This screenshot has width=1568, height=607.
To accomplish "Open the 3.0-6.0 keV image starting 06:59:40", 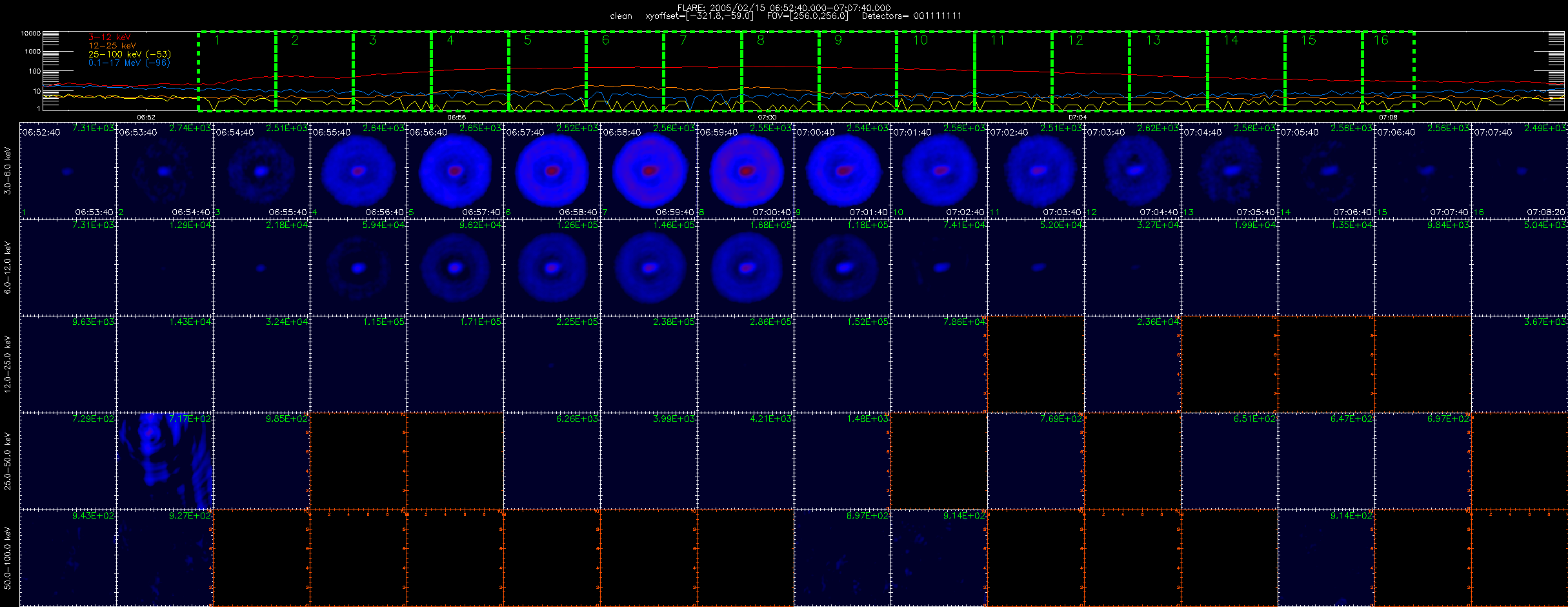I will point(745,170).
